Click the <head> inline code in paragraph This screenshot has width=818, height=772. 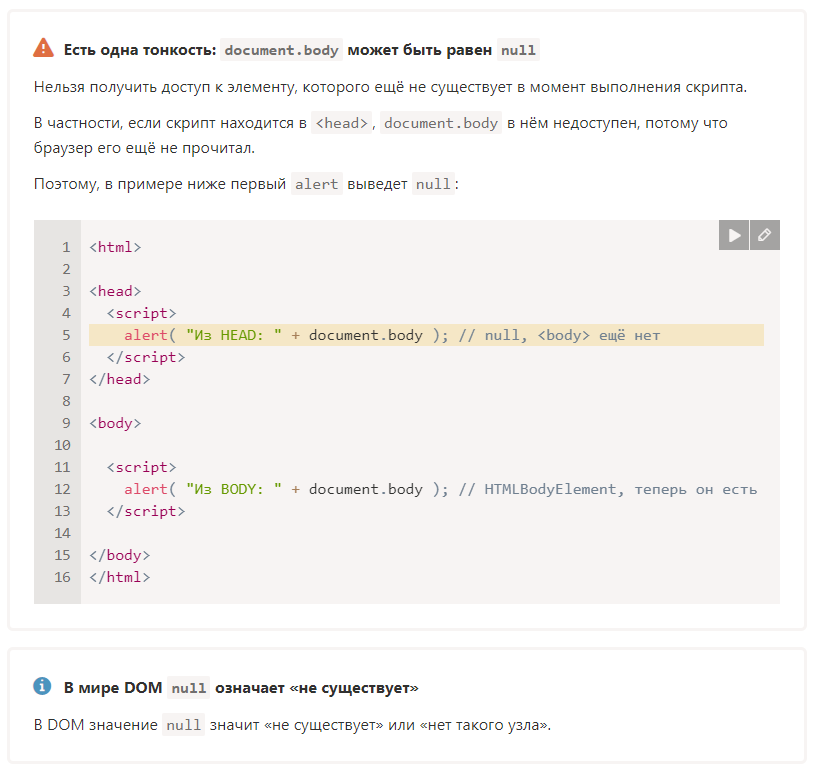[342, 123]
